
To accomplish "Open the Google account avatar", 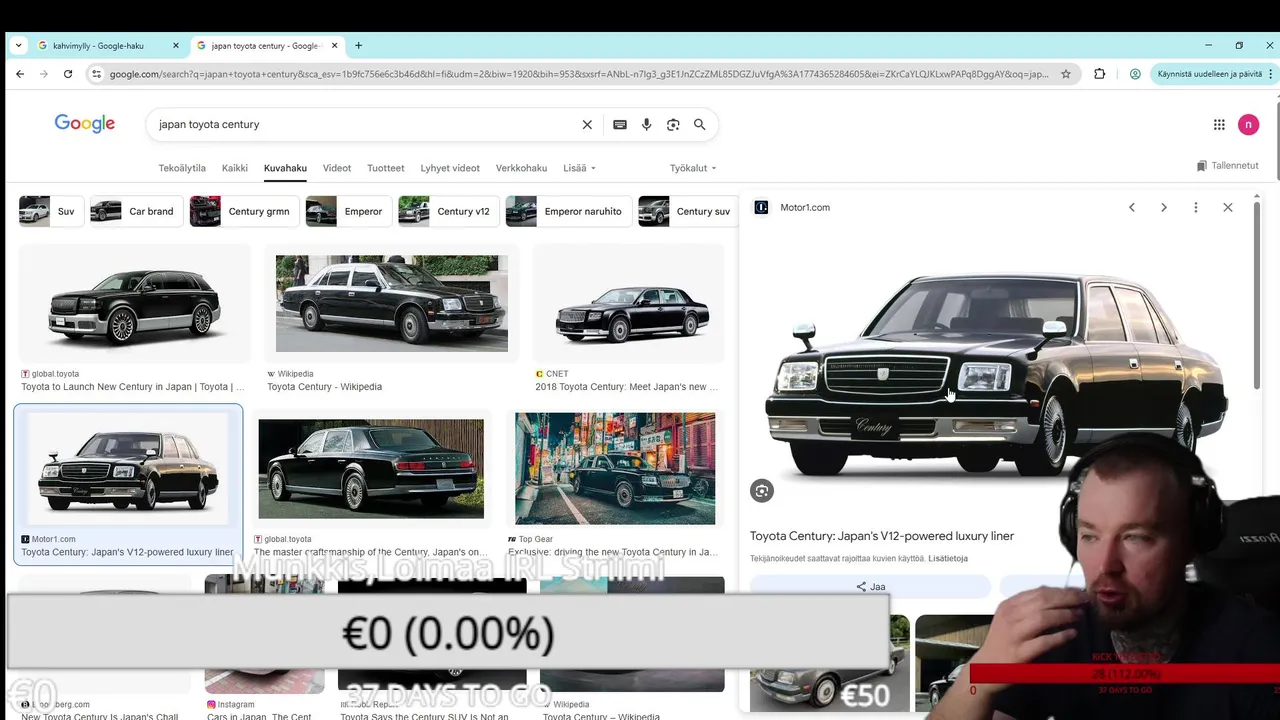I will point(1248,125).
